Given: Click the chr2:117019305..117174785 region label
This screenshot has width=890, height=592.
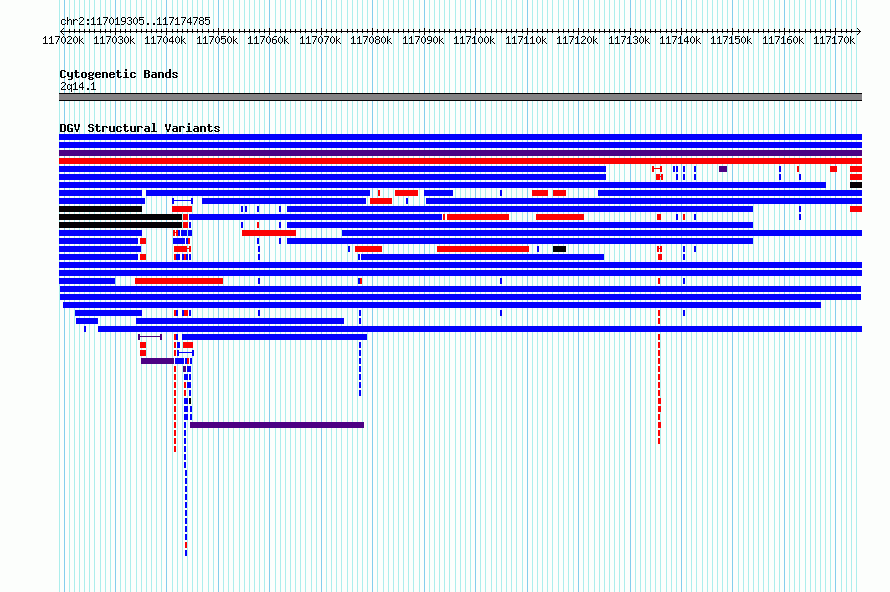Looking at the screenshot, I should click(x=135, y=21).
